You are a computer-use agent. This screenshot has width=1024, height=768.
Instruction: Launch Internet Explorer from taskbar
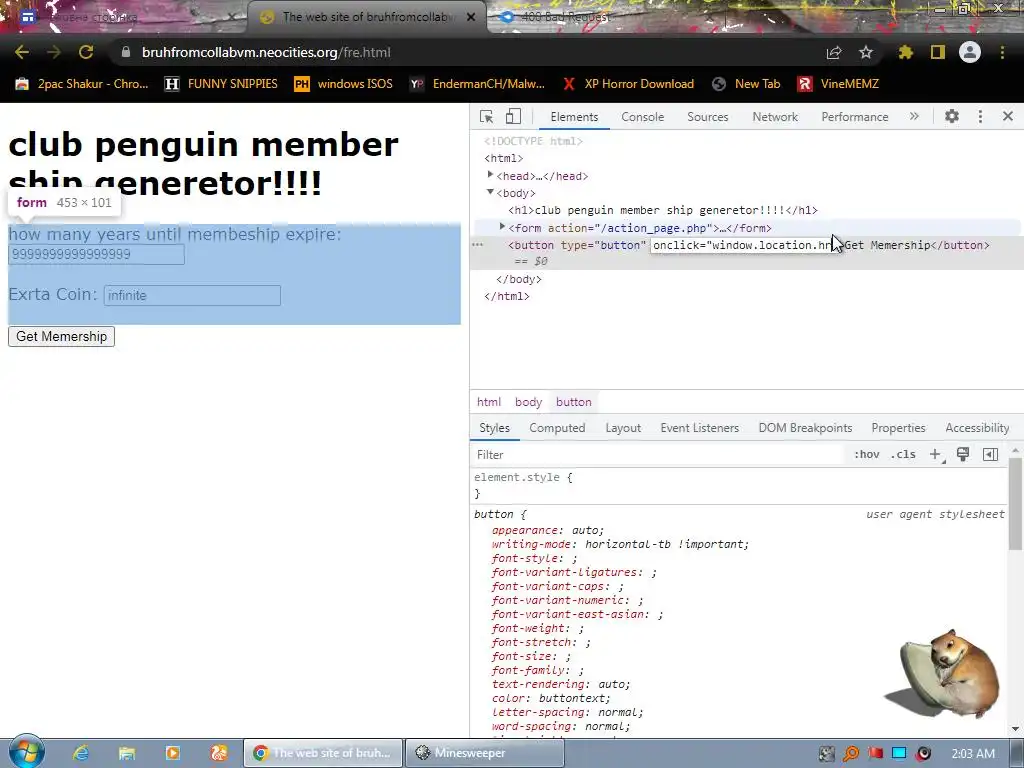click(x=81, y=753)
